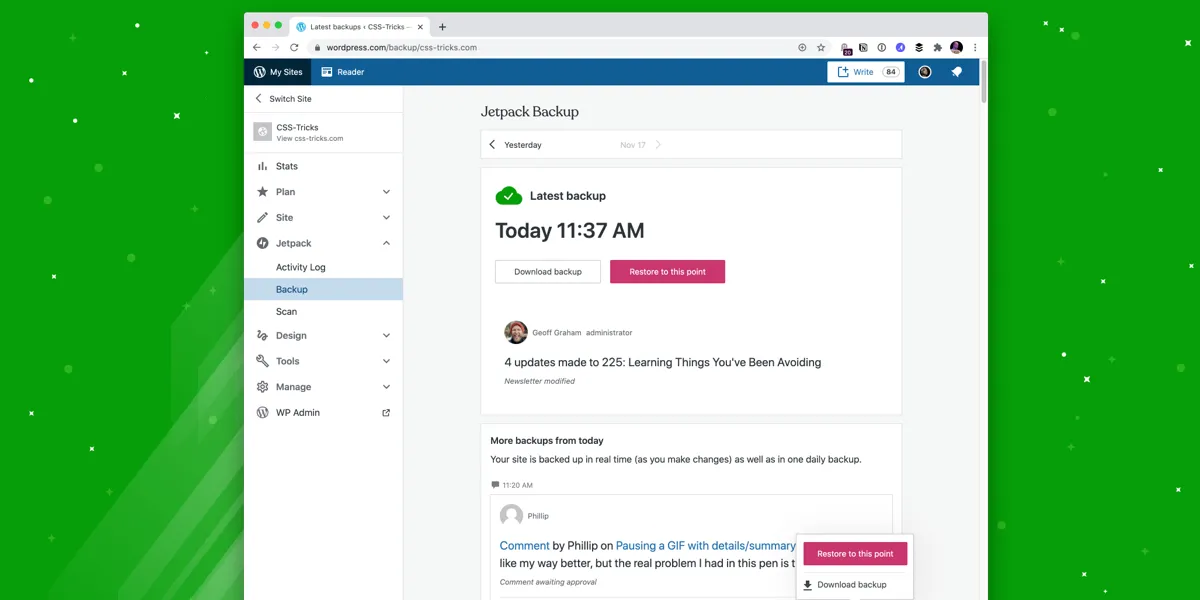The width and height of the screenshot is (1200, 600).
Task: Click the circled plus icon in address bar
Action: pos(802,47)
